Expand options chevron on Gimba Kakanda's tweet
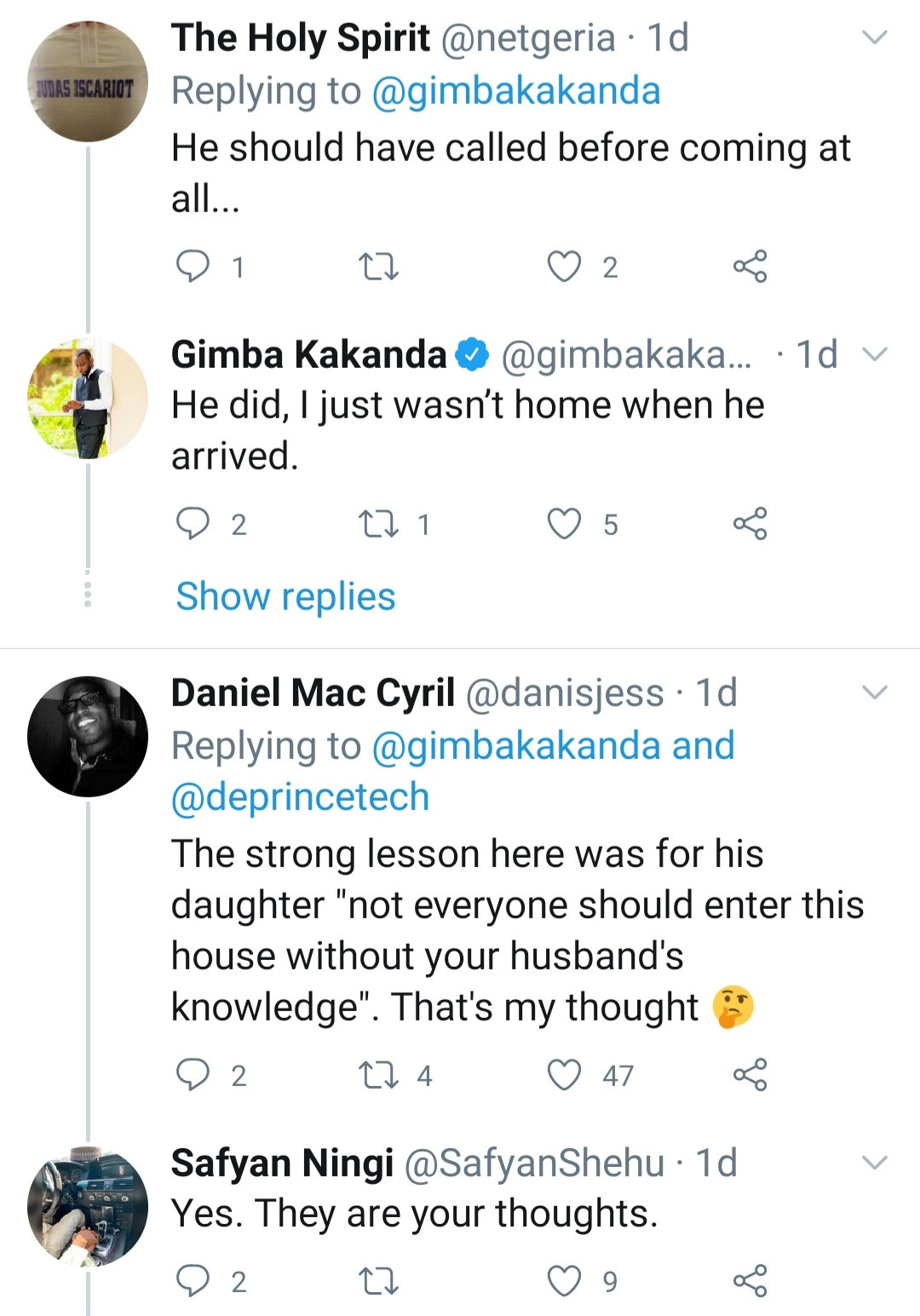The image size is (920, 1316). 875,354
